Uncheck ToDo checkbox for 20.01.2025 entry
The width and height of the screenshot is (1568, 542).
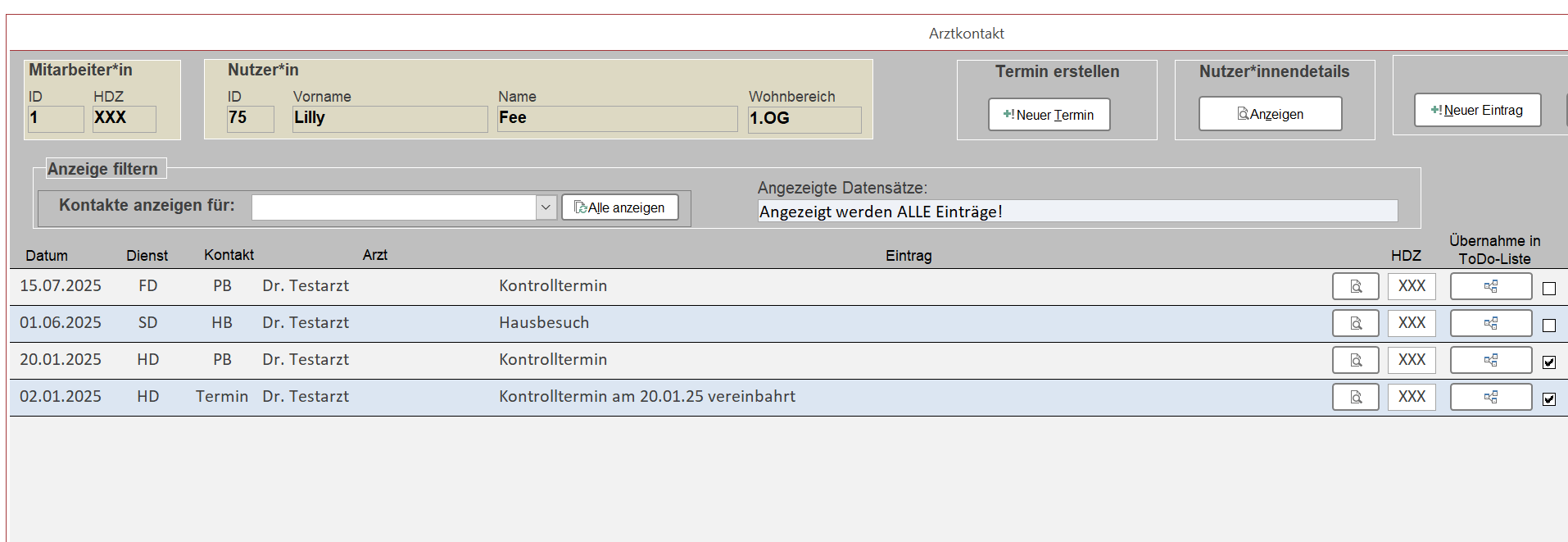click(x=1548, y=362)
